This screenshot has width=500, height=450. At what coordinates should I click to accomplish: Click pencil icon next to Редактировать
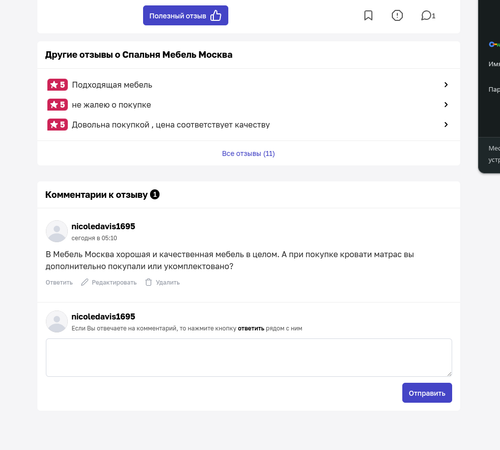85,282
